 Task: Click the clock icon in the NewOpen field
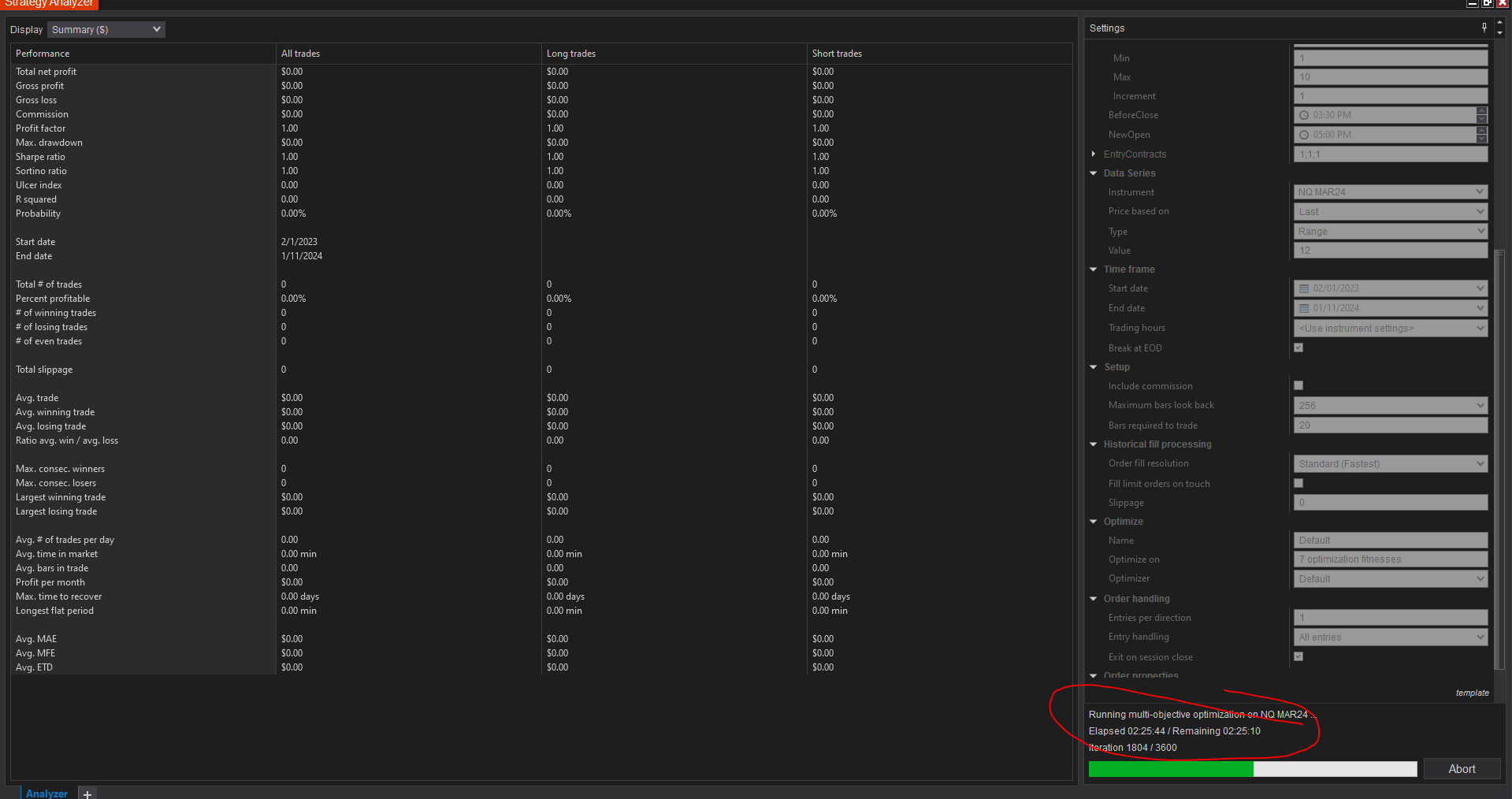[1304, 135]
